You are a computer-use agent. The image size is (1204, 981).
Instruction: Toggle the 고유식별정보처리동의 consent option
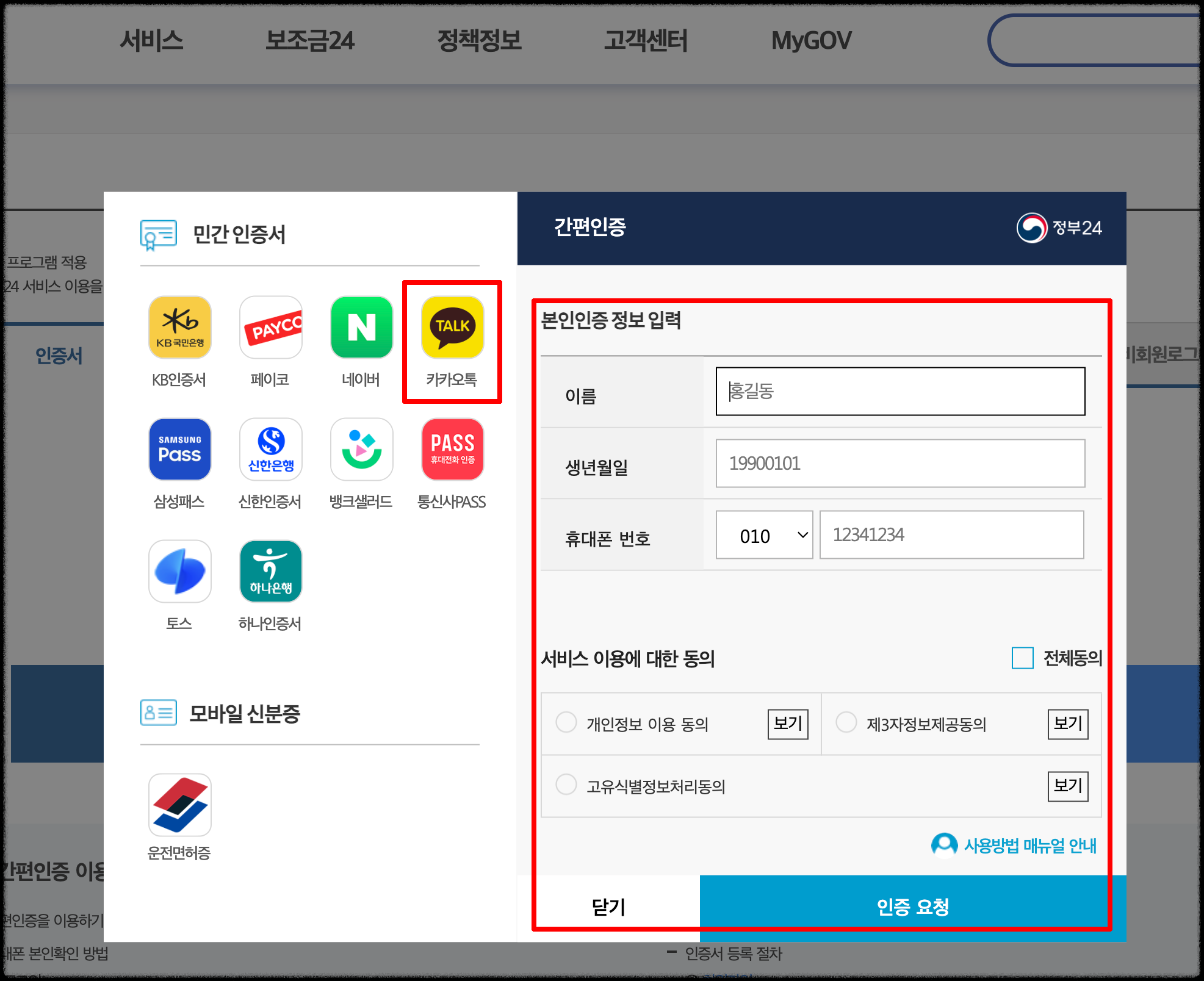point(566,785)
